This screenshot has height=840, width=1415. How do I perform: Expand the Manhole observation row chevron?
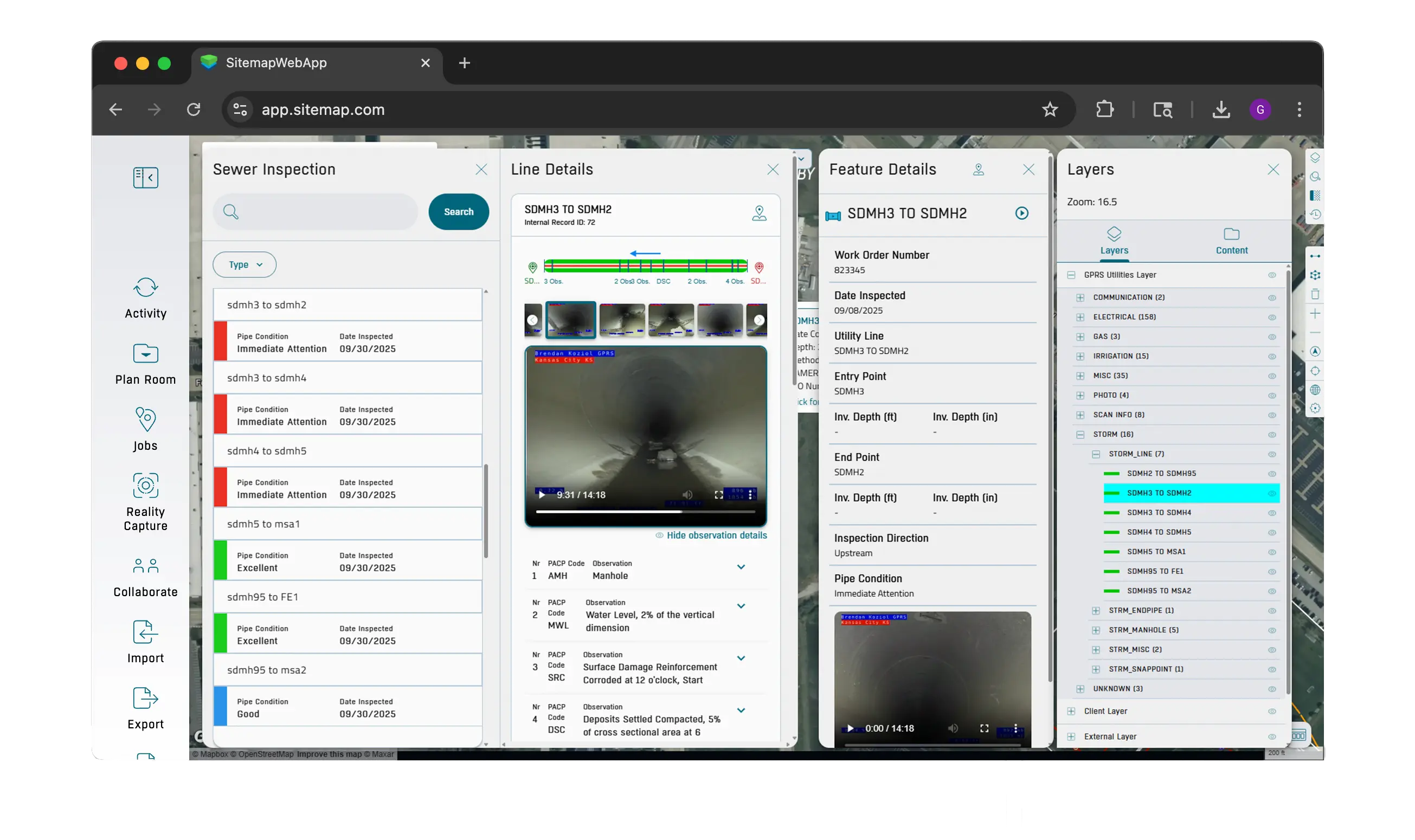[741, 567]
